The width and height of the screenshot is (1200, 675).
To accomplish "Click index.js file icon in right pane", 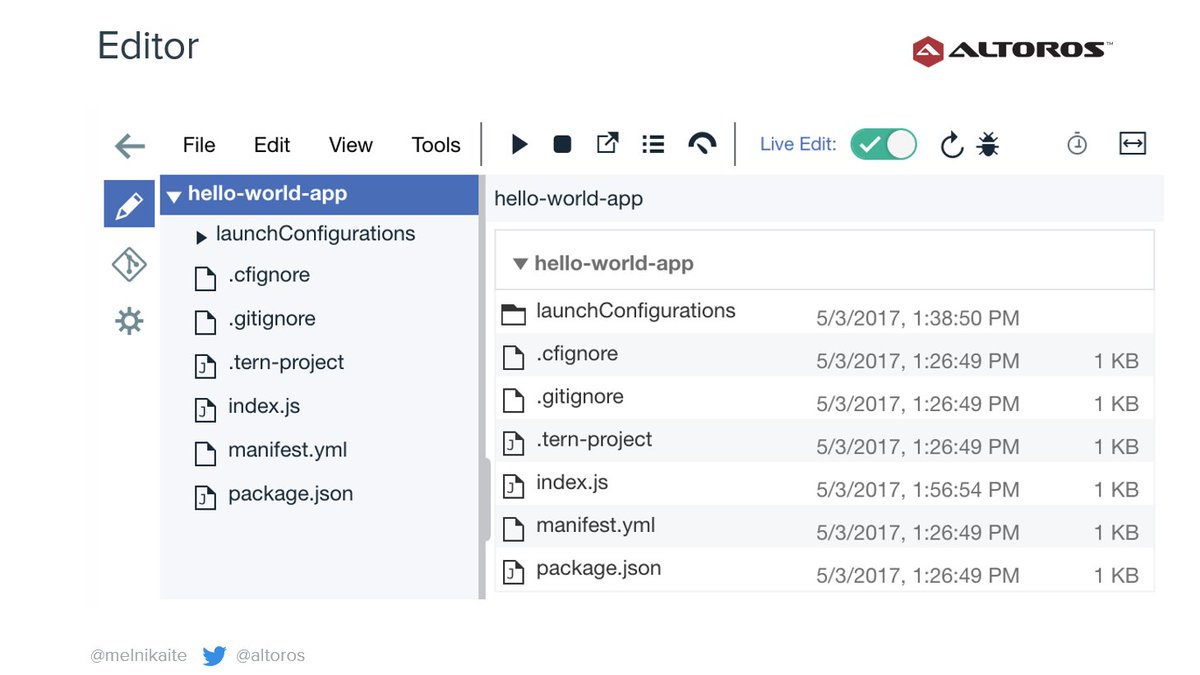I will (513, 486).
